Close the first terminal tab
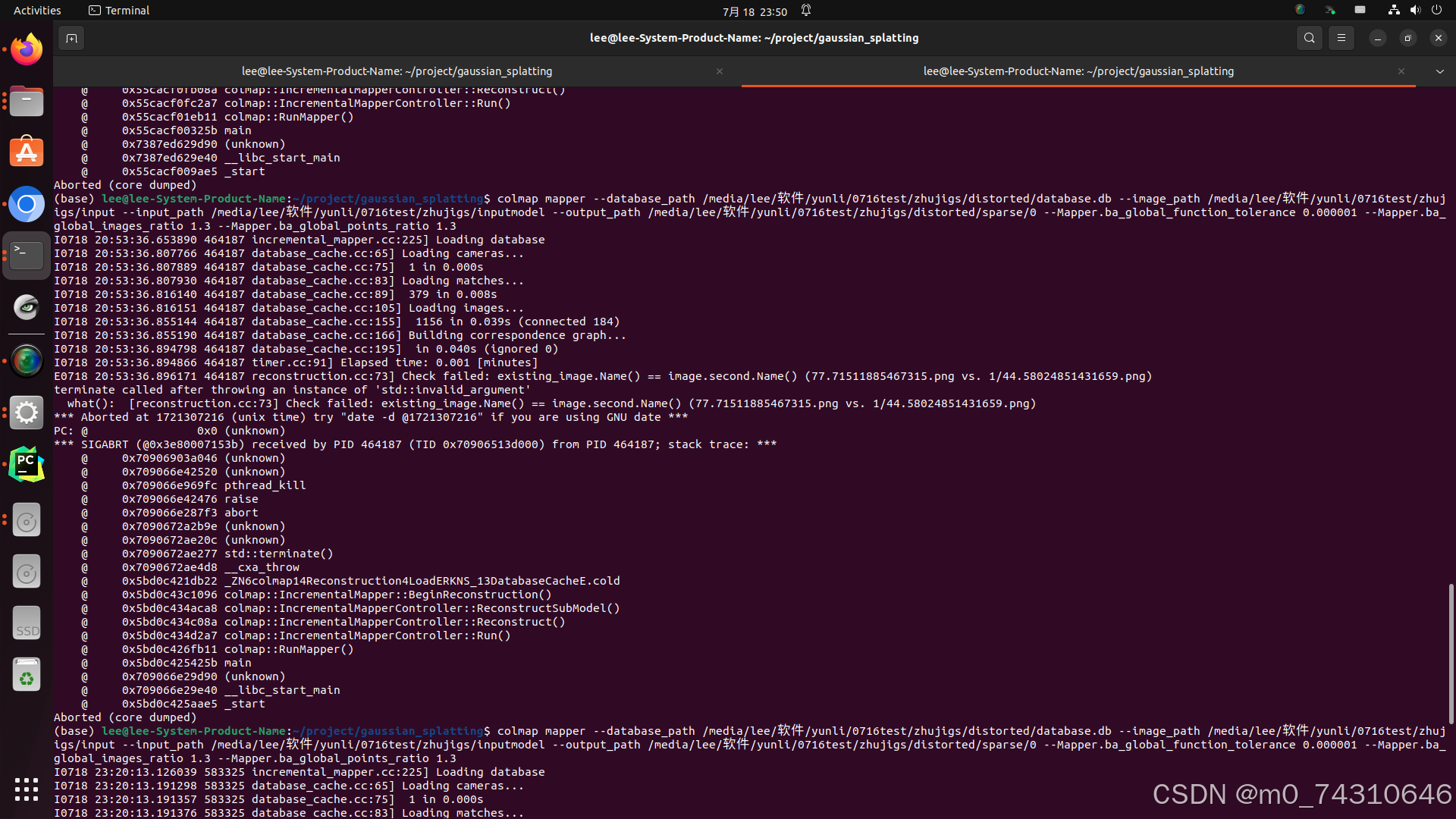This screenshot has height=819, width=1456. pos(720,71)
